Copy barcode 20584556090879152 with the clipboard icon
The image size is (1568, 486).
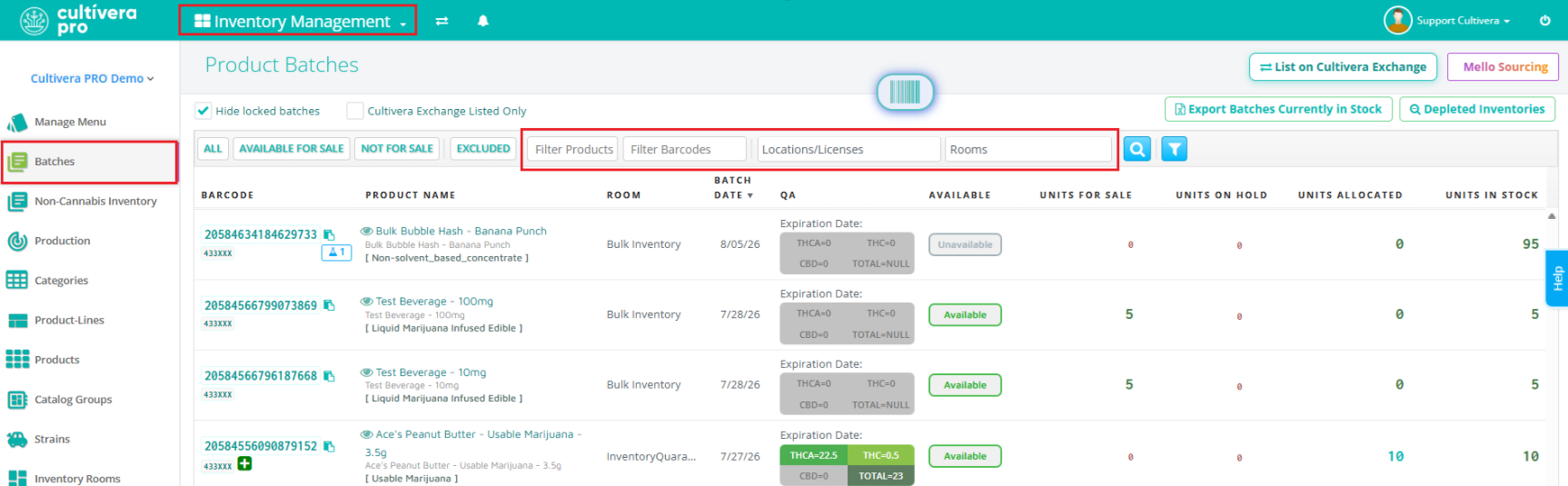329,446
